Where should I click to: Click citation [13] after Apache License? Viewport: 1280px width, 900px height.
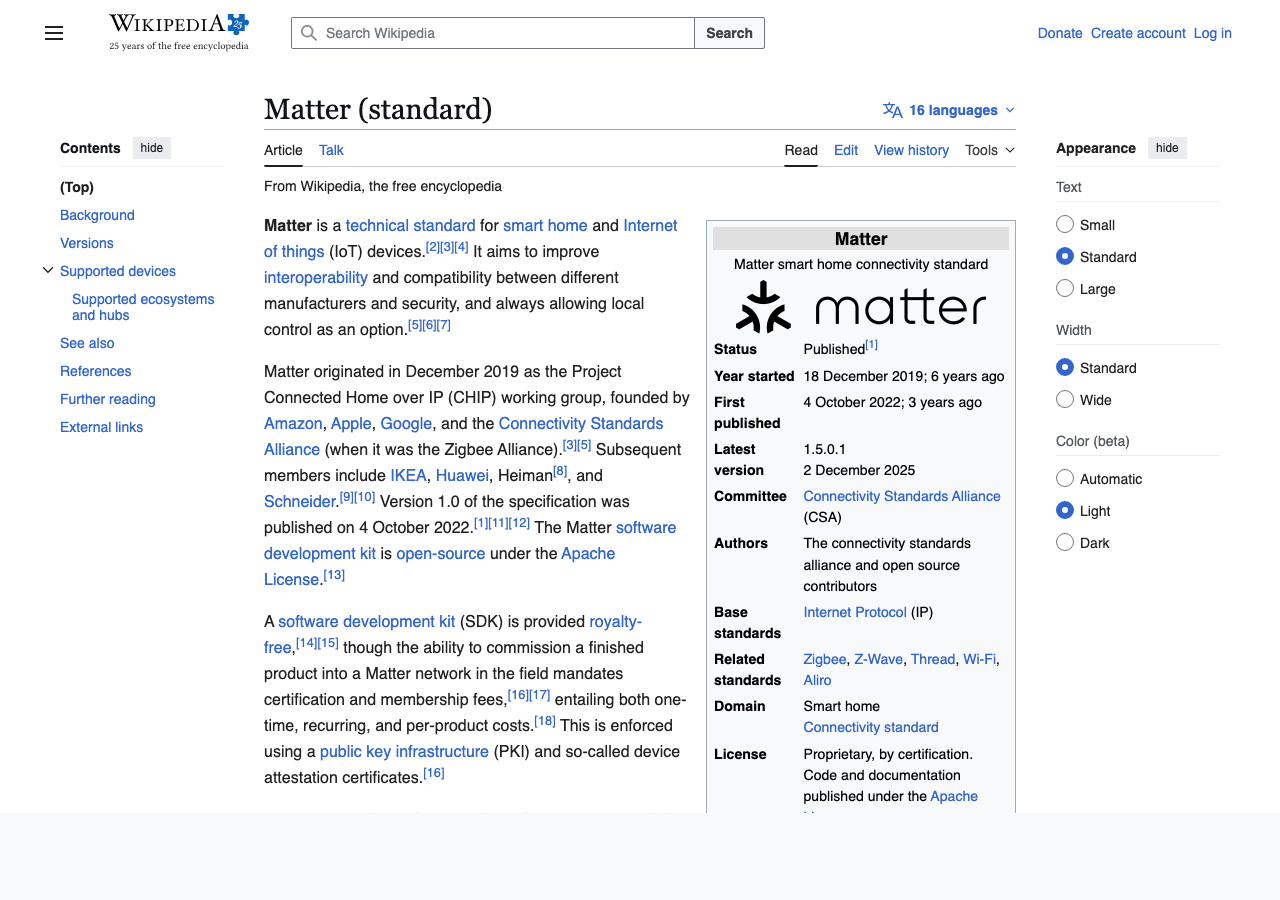pos(334,573)
